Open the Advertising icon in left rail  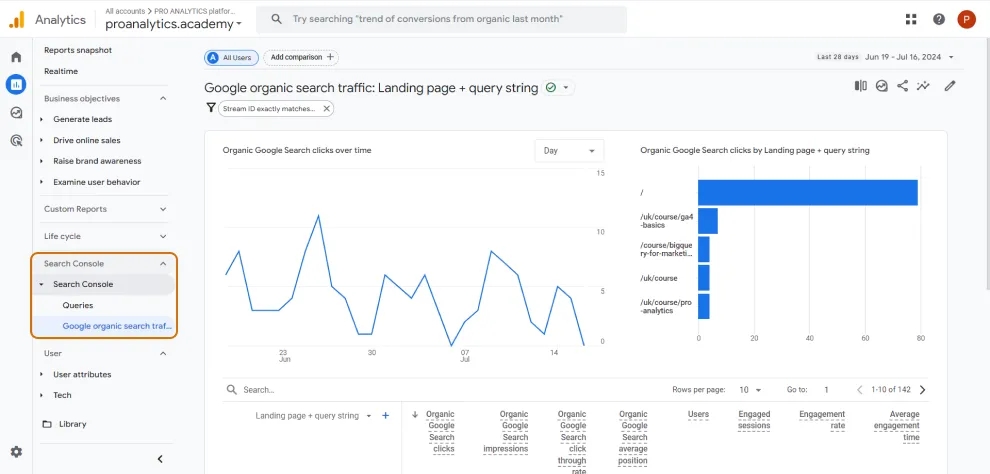(x=16, y=140)
